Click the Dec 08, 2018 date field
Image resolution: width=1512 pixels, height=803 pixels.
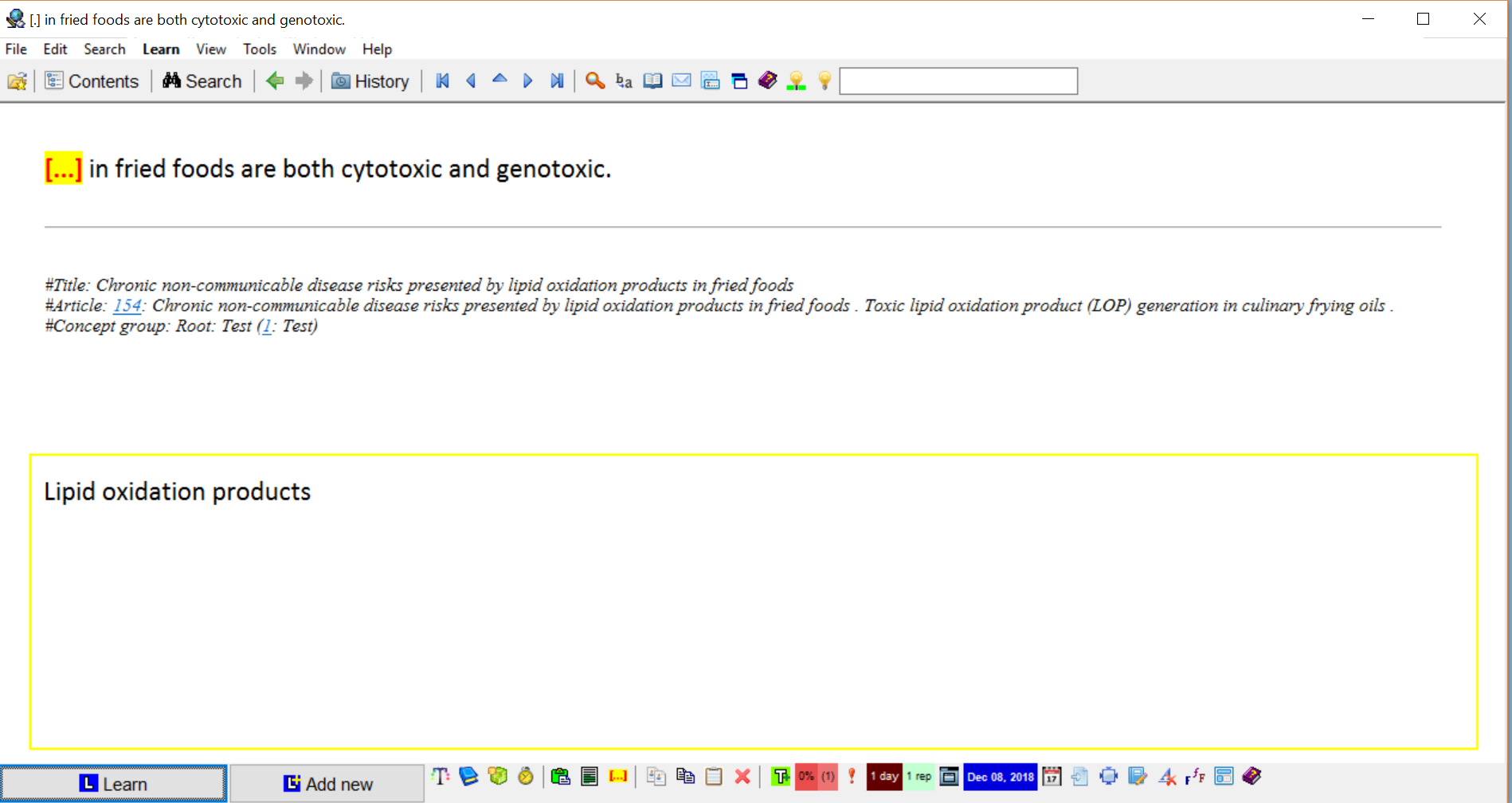(x=1001, y=776)
